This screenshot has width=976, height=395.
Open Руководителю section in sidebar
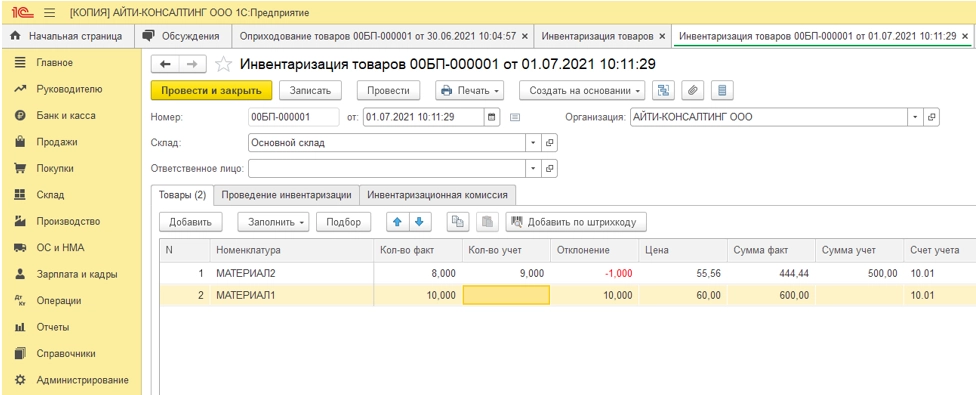point(68,89)
